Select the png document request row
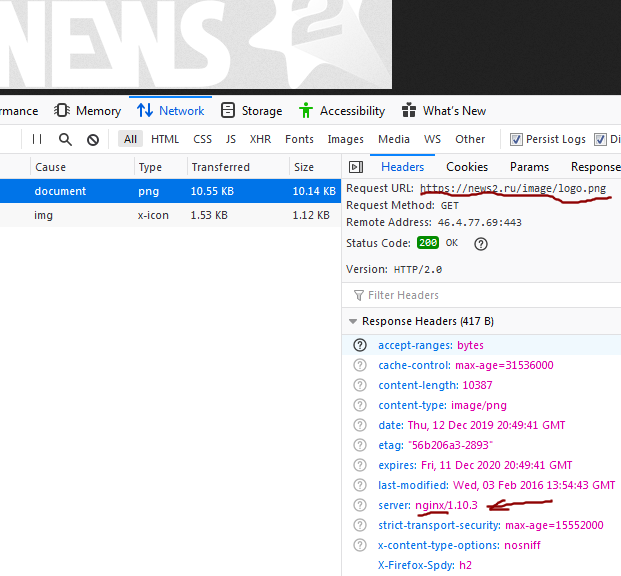 [170, 191]
